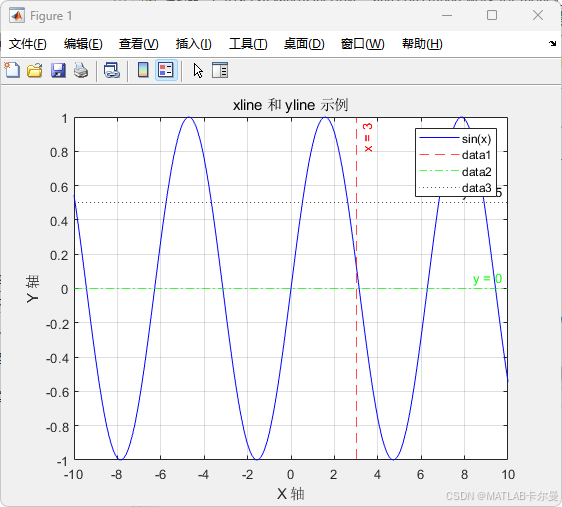Open the 窗口(W) menu

(x=362, y=44)
